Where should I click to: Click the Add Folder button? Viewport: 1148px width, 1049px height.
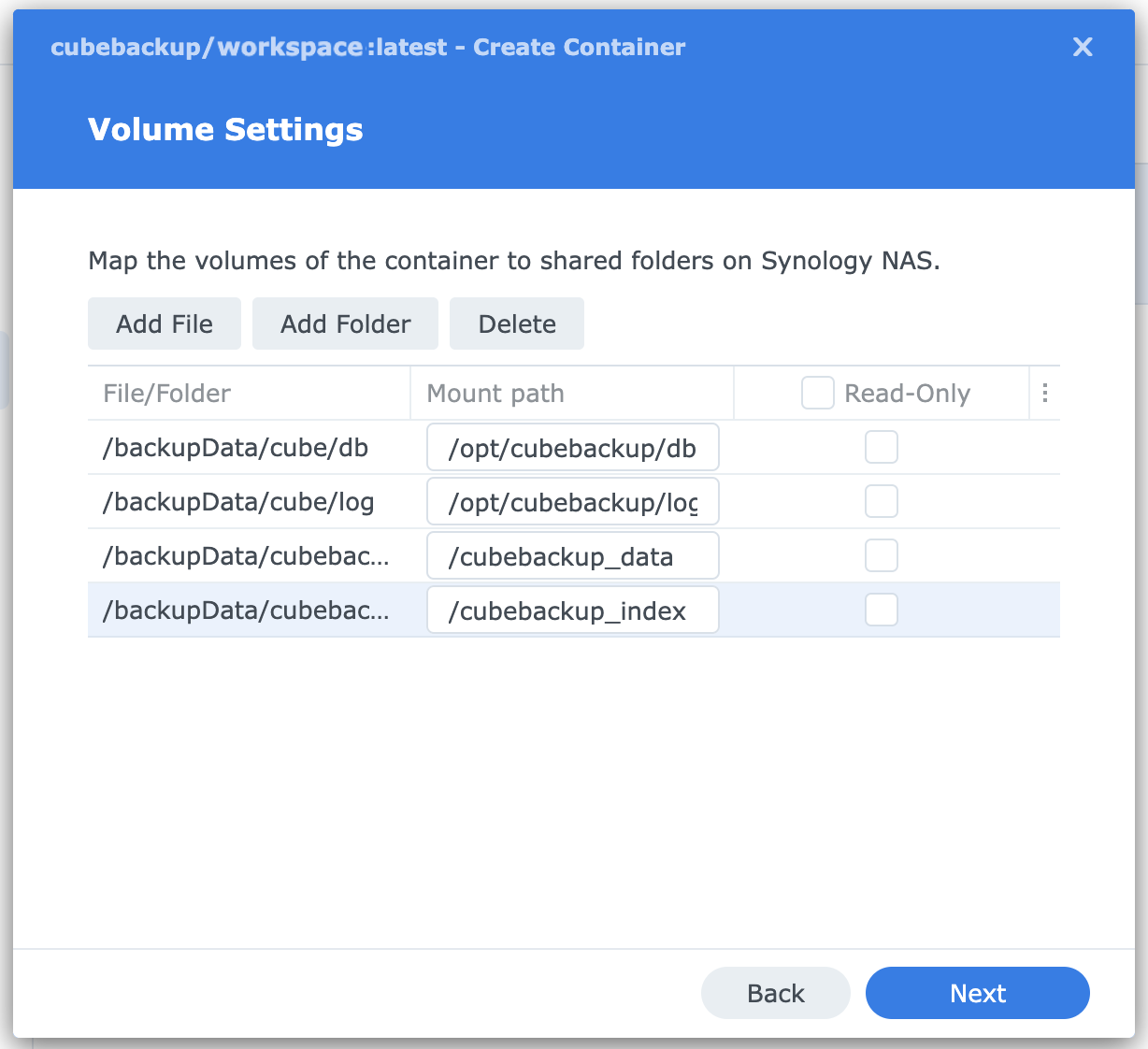point(346,323)
